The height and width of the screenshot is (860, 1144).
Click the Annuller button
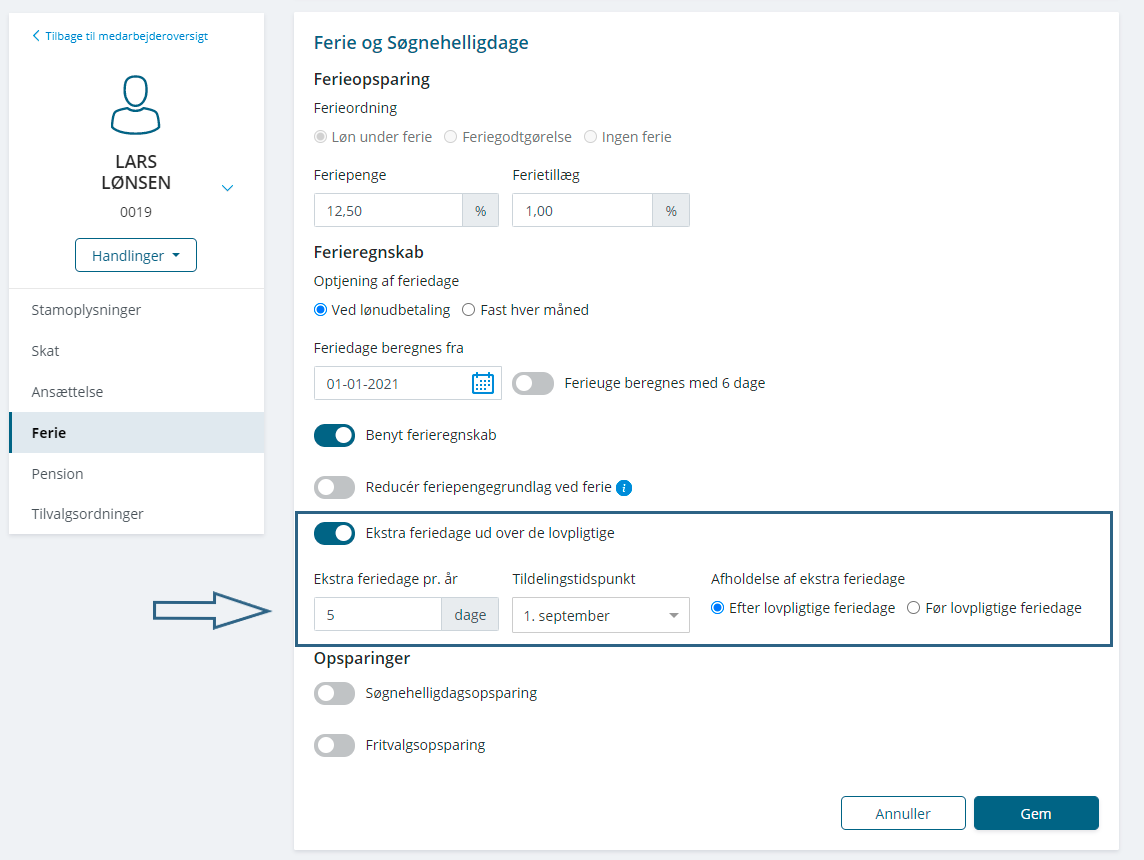pyautogui.click(x=903, y=813)
